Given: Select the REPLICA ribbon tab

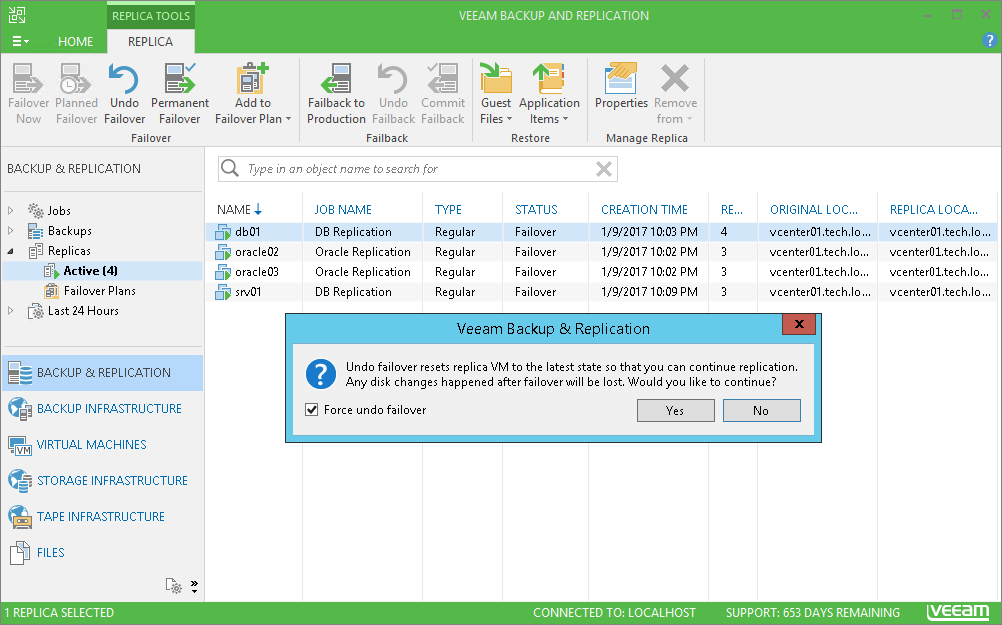Looking at the screenshot, I should pos(150,42).
